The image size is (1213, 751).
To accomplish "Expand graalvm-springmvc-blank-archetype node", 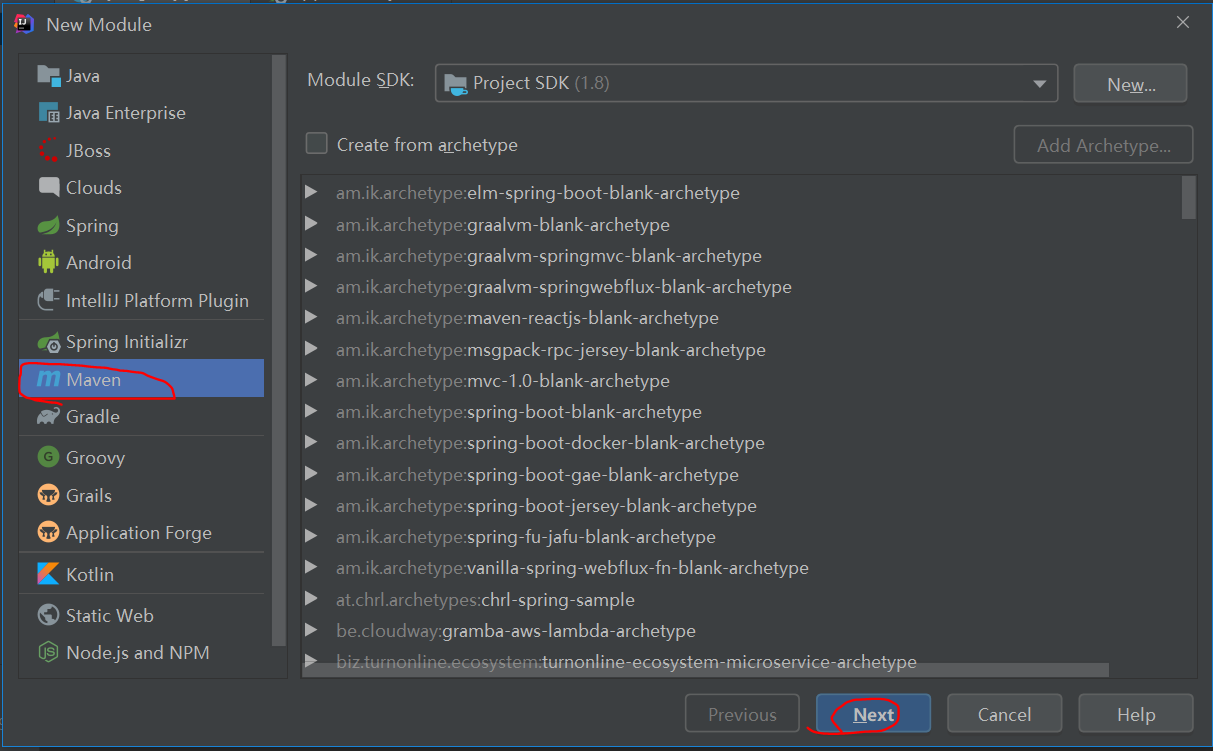I will (312, 255).
